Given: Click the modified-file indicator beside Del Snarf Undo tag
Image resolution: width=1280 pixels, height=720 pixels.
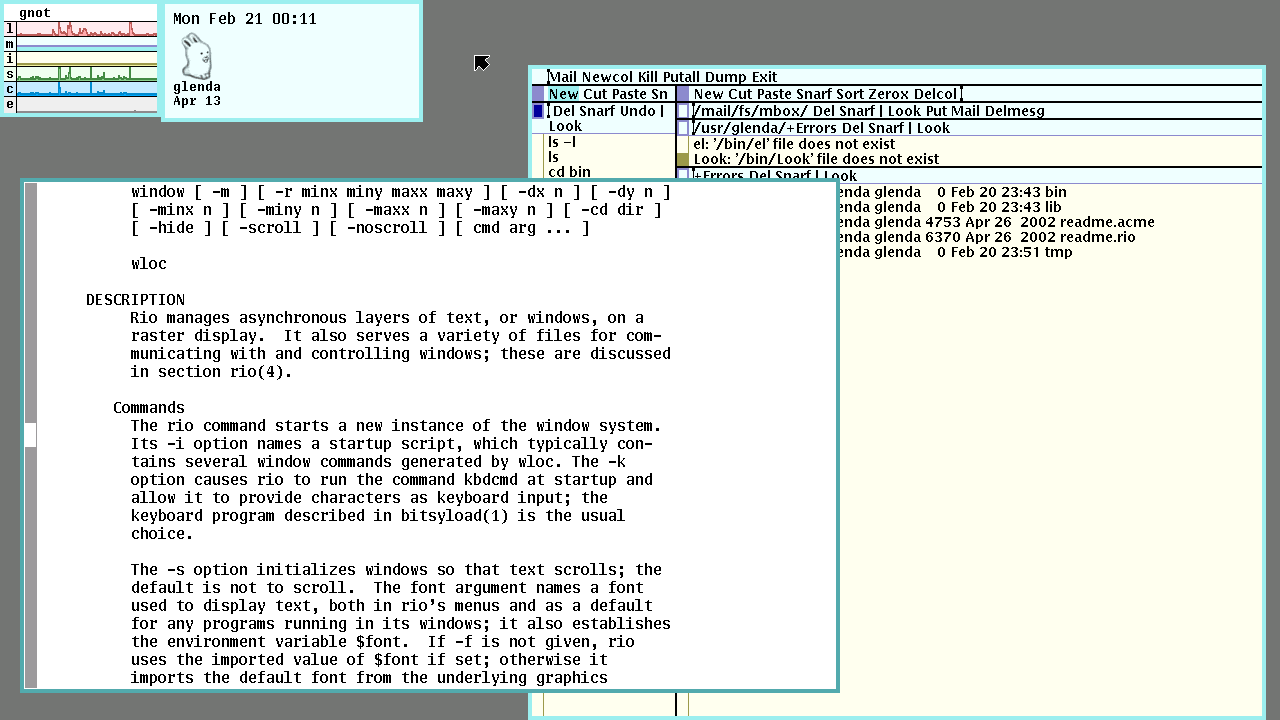Looking at the screenshot, I should pyautogui.click(x=538, y=110).
